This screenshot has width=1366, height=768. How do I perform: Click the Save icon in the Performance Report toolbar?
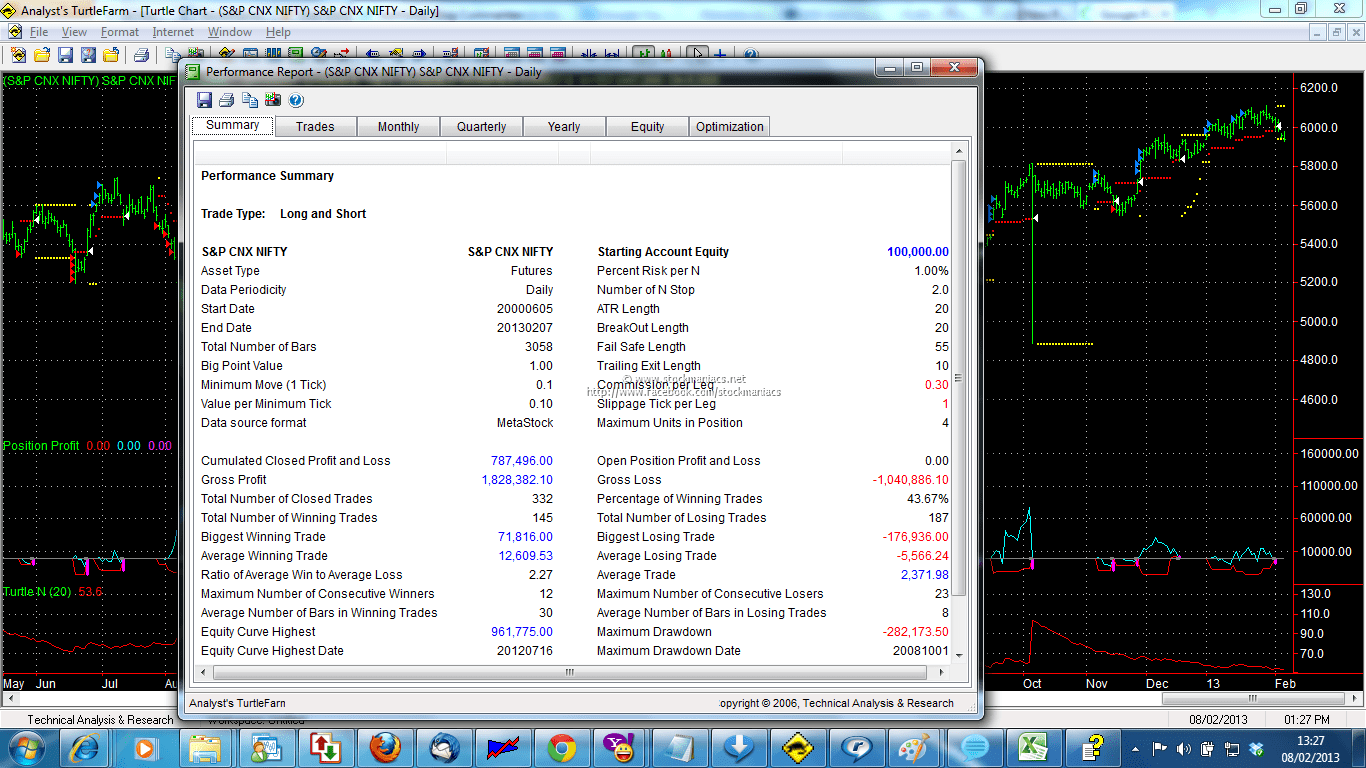[204, 99]
